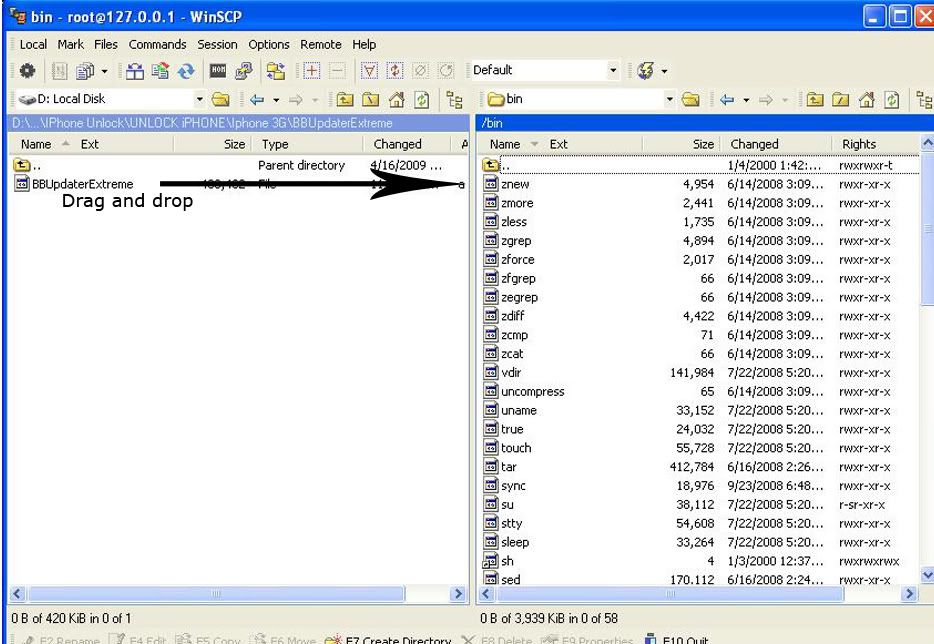Click remote vertical scrollbar down arrow

[927, 575]
